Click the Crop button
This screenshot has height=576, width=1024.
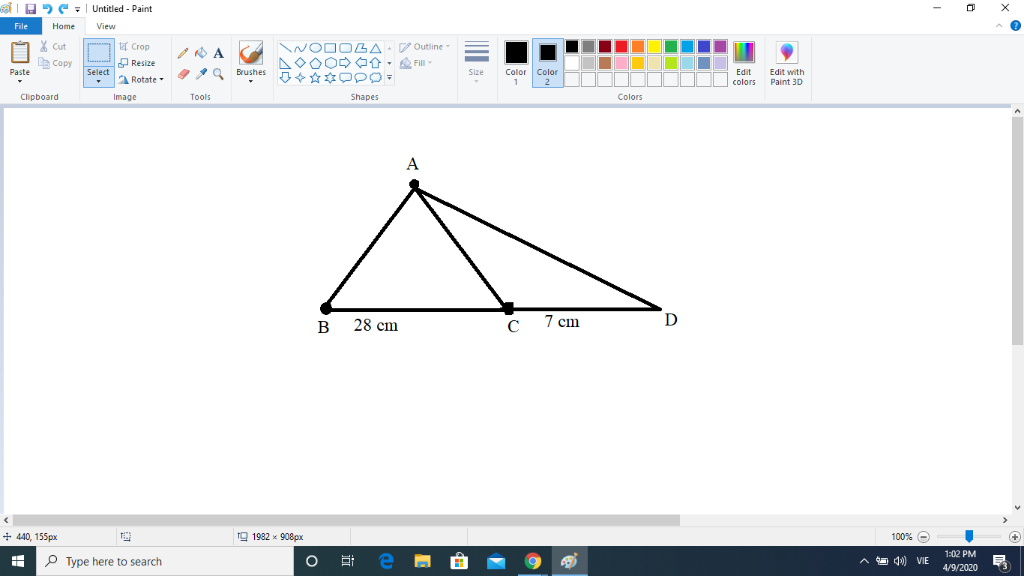[x=135, y=46]
